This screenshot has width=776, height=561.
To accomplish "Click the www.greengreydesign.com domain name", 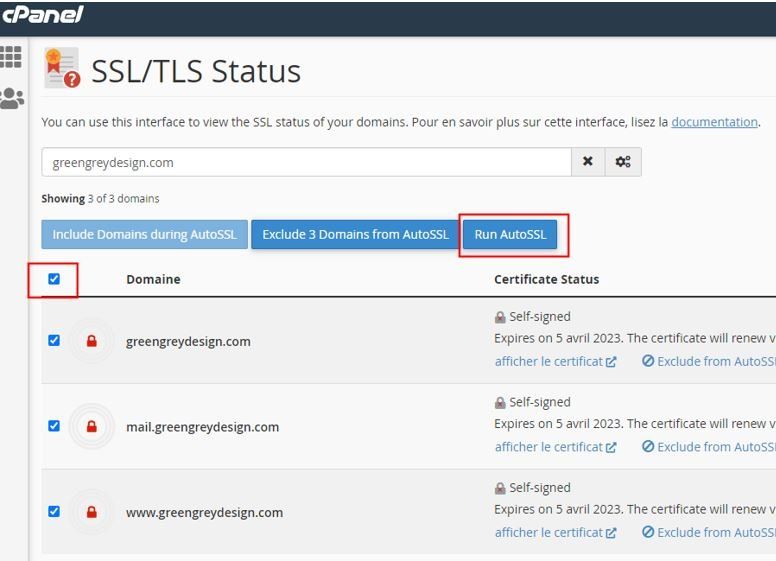I will coord(204,513).
